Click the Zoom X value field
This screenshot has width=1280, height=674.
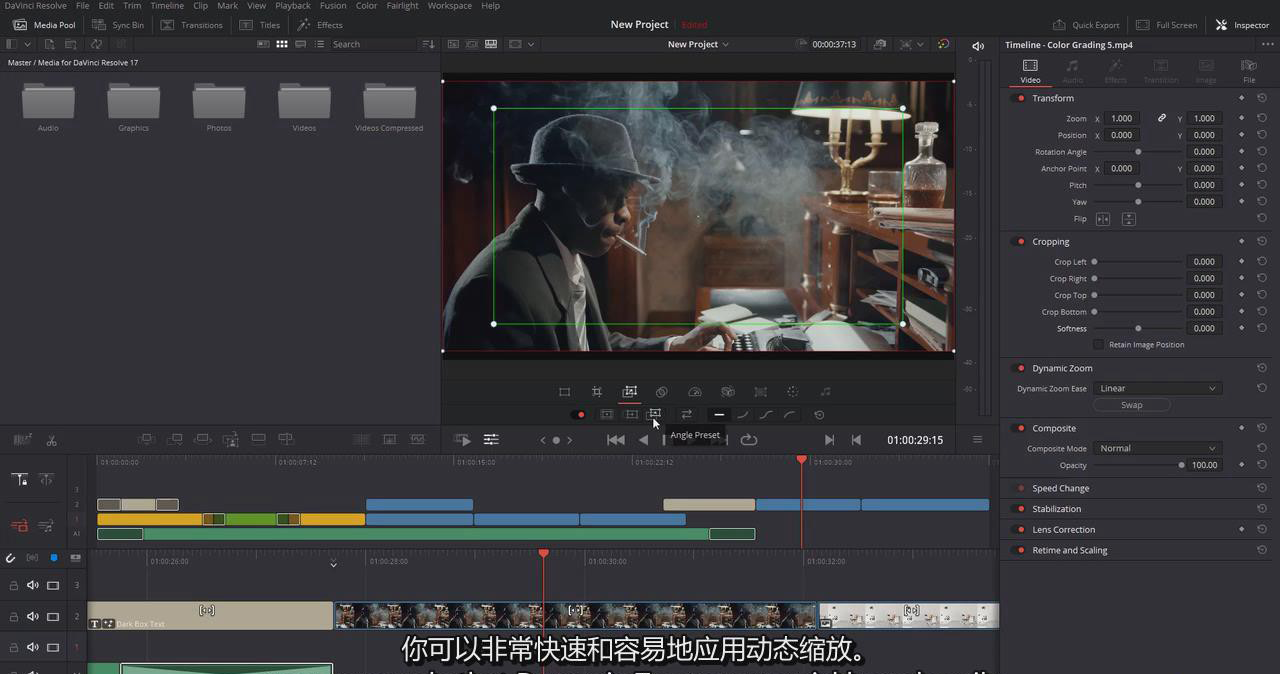(1122, 118)
